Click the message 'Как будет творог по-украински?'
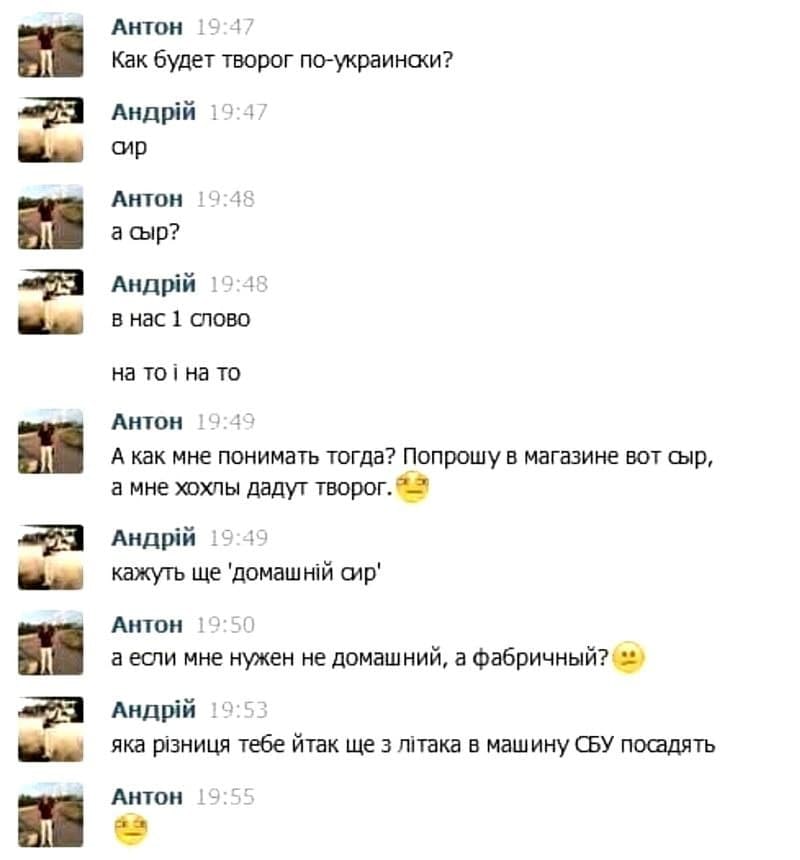800x860 pixels. pyautogui.click(x=282, y=60)
